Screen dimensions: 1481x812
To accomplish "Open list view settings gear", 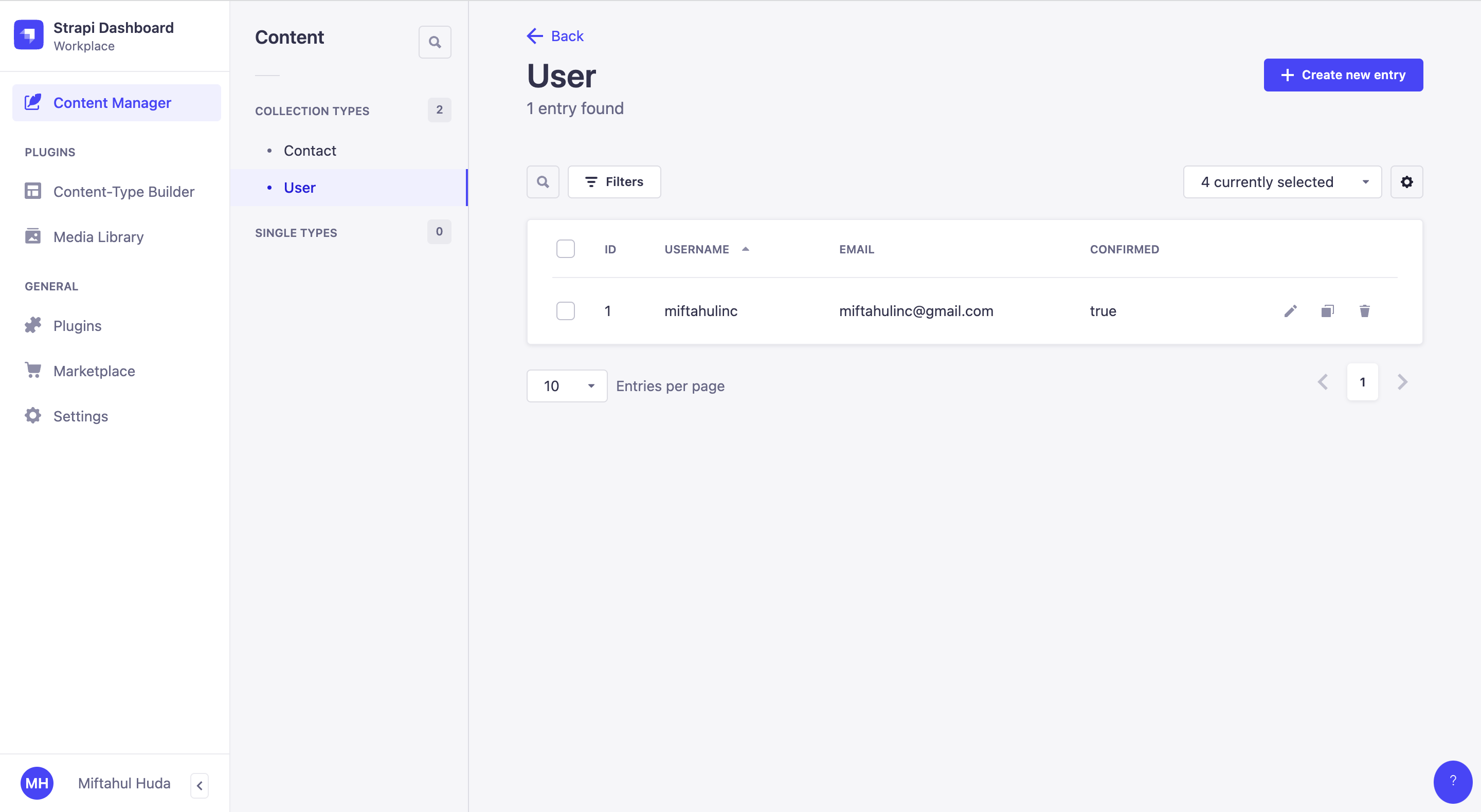I will click(1406, 182).
